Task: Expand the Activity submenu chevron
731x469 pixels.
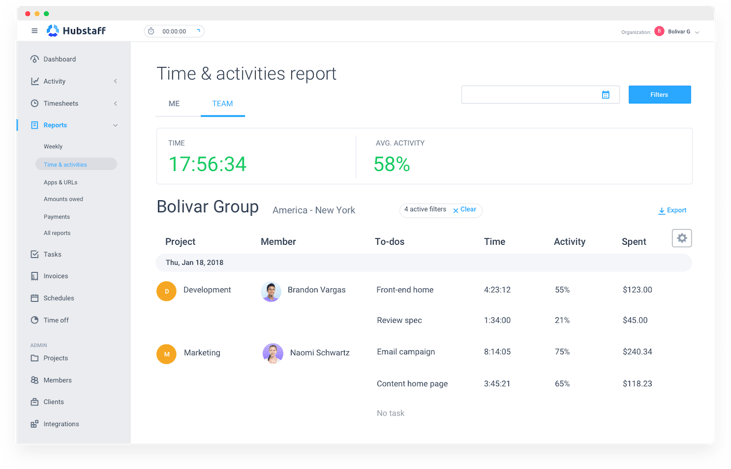Action: pyautogui.click(x=115, y=81)
